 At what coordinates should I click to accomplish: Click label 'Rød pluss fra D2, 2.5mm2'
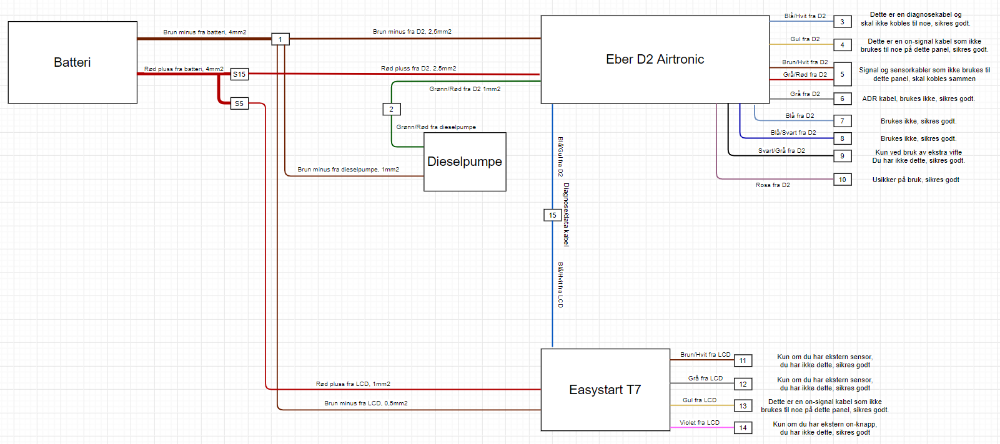click(418, 68)
